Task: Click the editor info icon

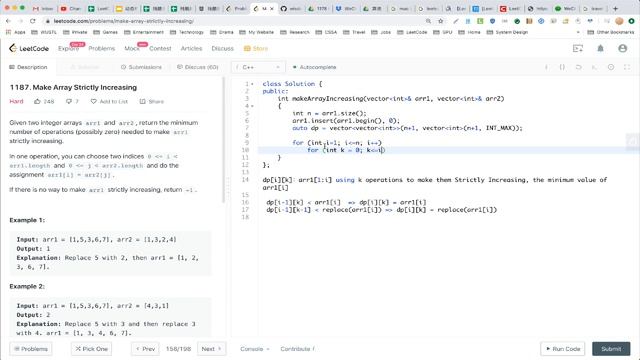Action: point(546,67)
